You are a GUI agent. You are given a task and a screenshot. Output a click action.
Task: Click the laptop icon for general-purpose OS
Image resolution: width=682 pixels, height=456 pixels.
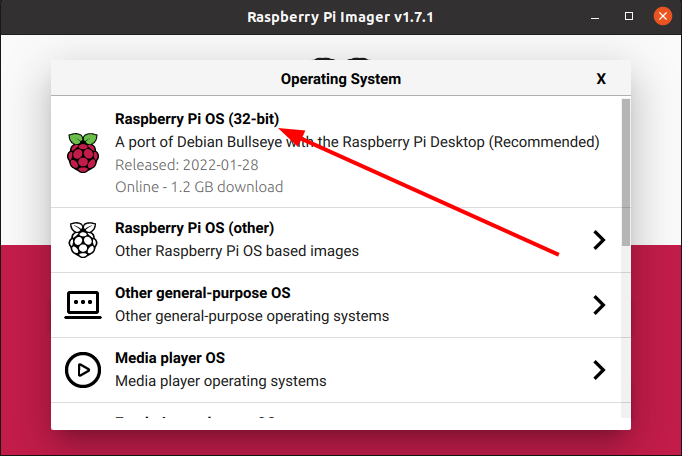83,305
